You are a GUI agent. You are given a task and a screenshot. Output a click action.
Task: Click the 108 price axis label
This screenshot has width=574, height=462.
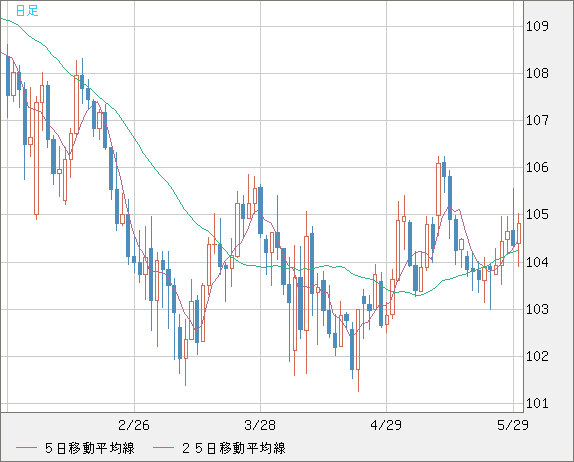pos(537,74)
